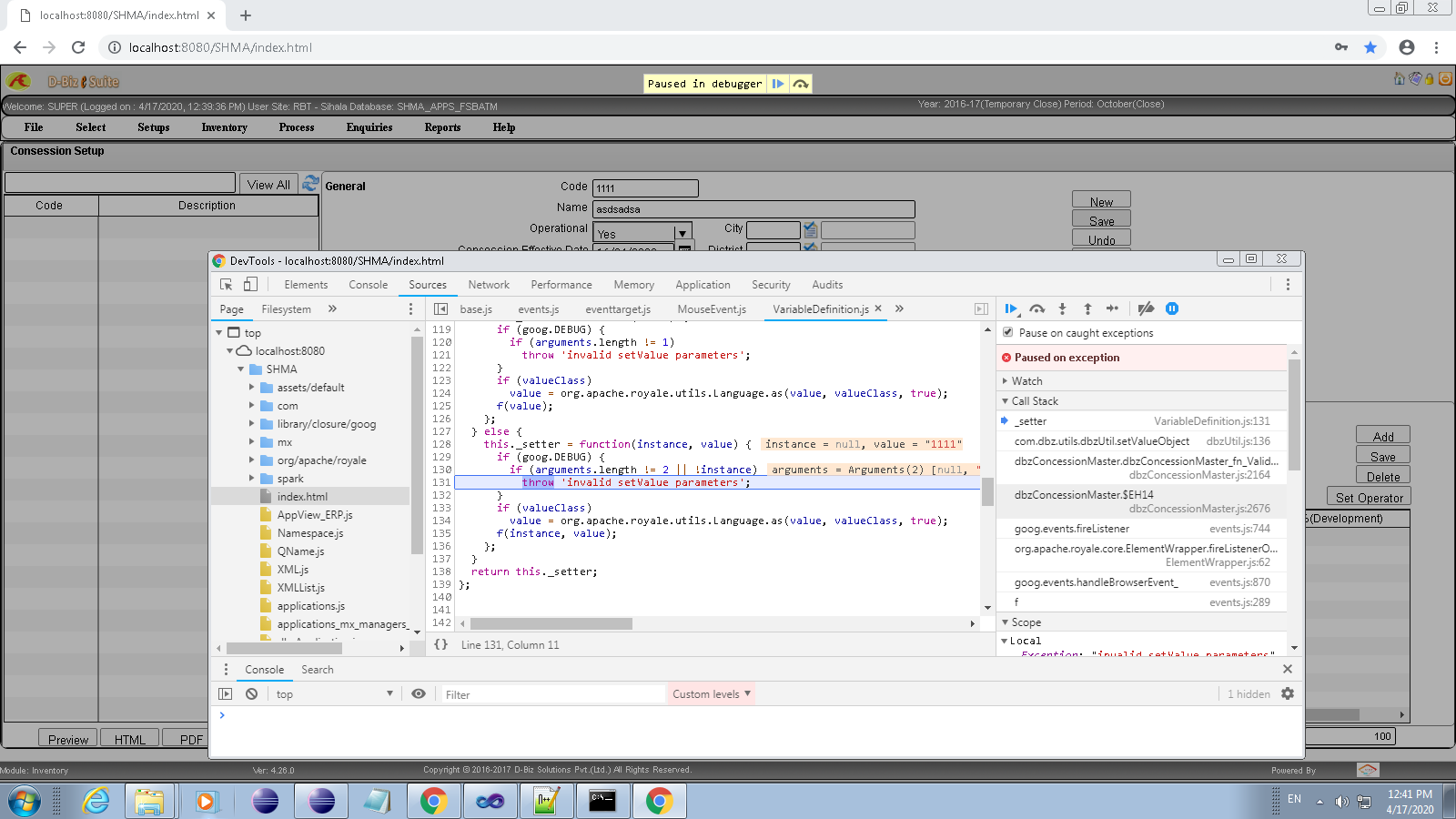Screen dimensions: 1456x819
Task: Open the Inventory menu
Action: point(224,127)
